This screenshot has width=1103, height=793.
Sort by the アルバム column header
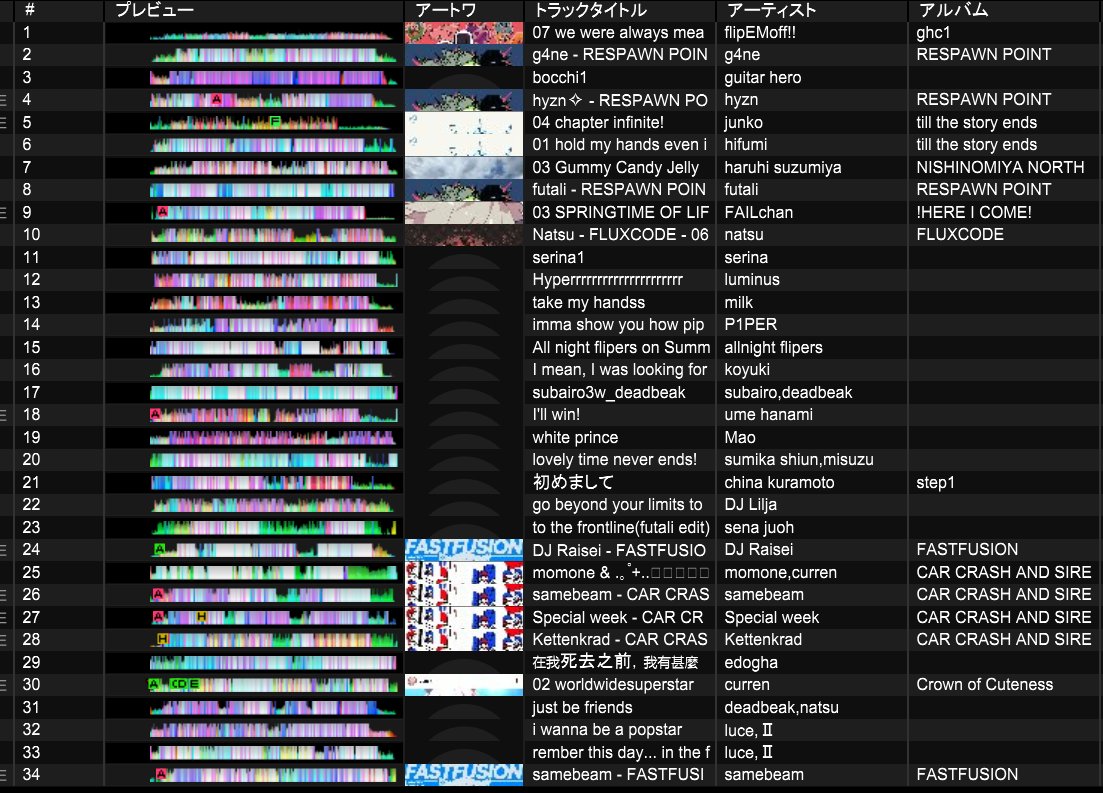tap(953, 10)
